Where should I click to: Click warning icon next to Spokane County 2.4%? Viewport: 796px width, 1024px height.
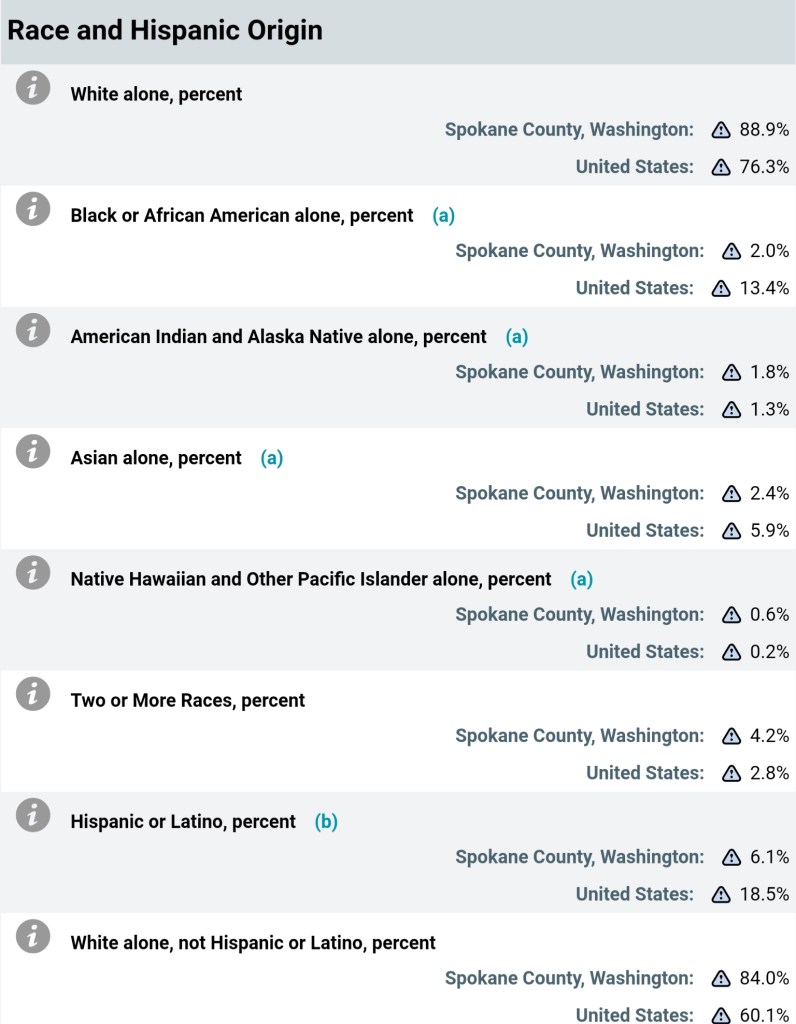732,494
